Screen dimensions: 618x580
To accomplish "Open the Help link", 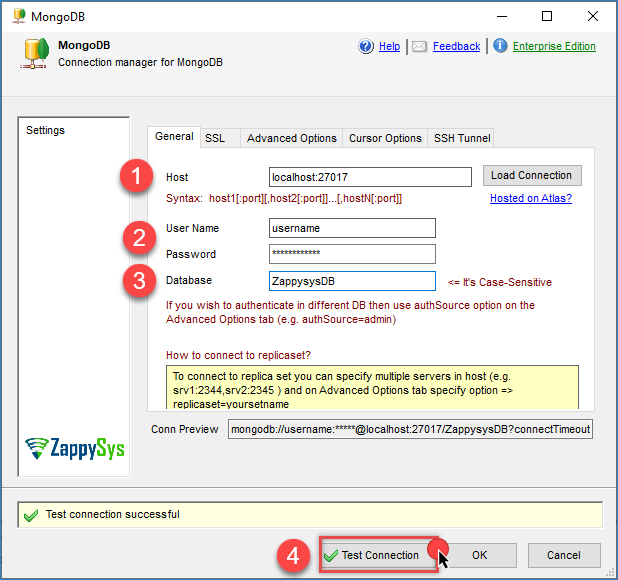I will (389, 47).
